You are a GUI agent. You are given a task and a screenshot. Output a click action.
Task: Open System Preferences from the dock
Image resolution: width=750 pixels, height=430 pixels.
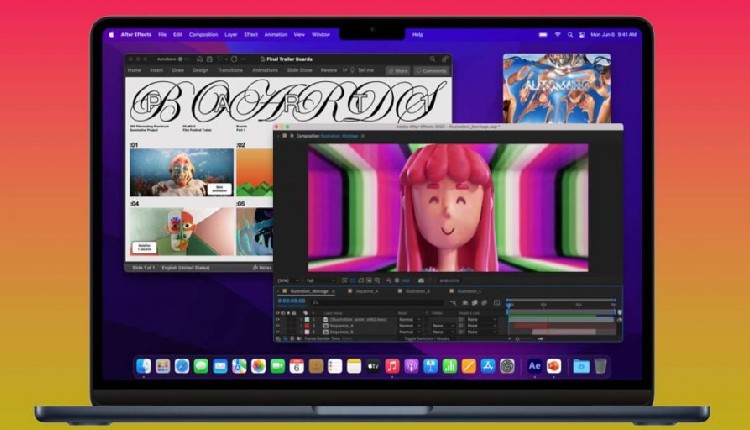click(x=508, y=367)
